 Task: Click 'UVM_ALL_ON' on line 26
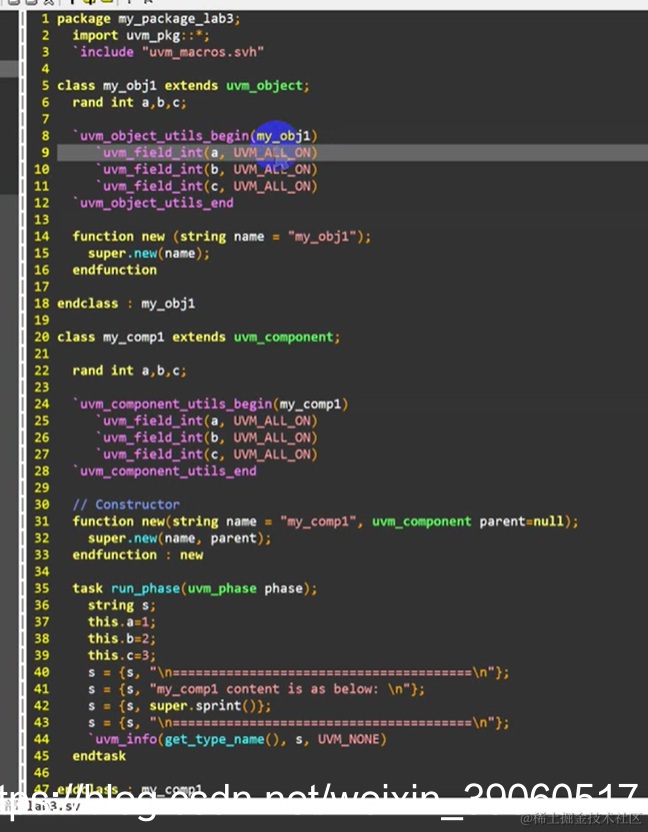(x=272, y=438)
